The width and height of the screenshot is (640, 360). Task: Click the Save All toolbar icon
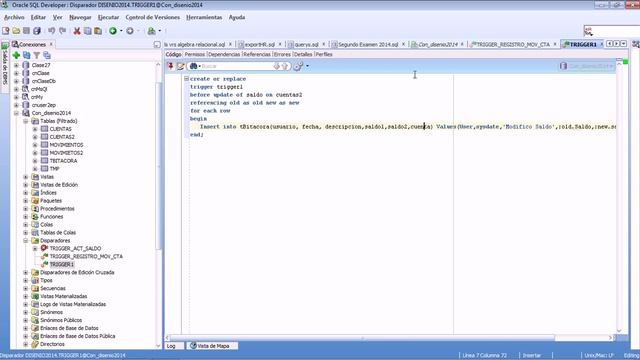coord(37,31)
